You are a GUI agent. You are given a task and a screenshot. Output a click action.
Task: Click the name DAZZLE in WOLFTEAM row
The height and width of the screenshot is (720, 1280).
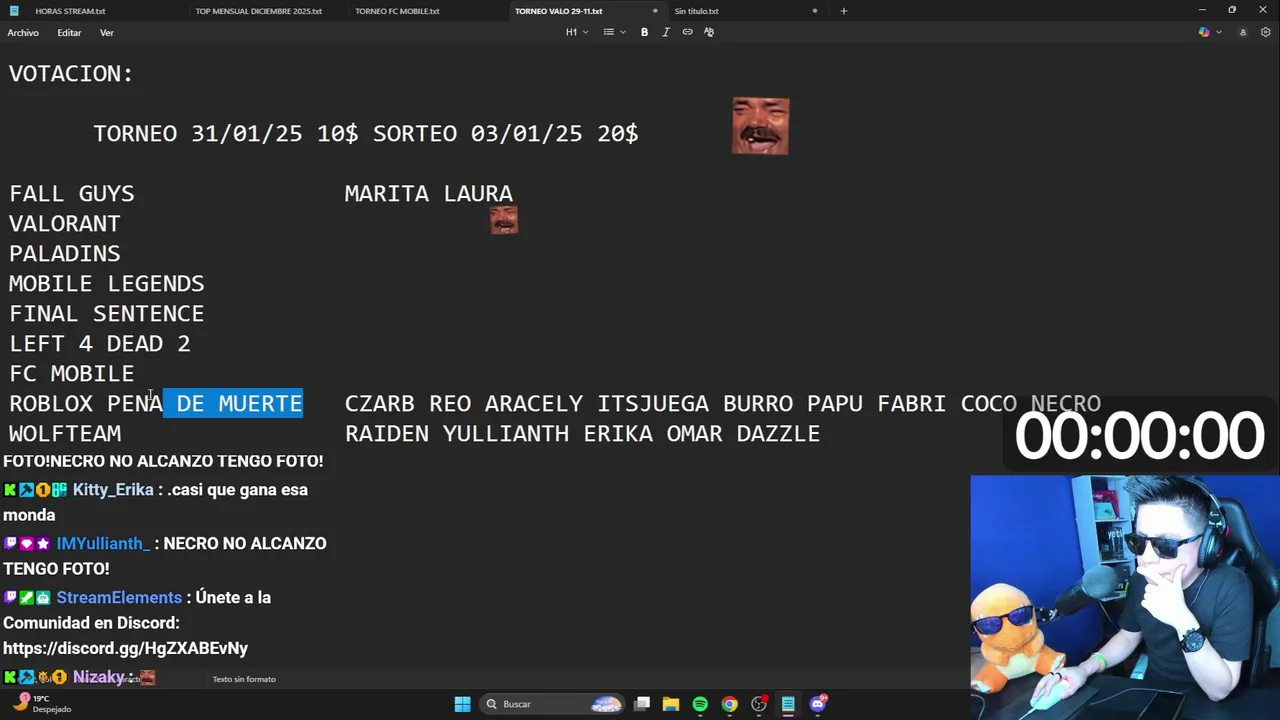pos(778,434)
